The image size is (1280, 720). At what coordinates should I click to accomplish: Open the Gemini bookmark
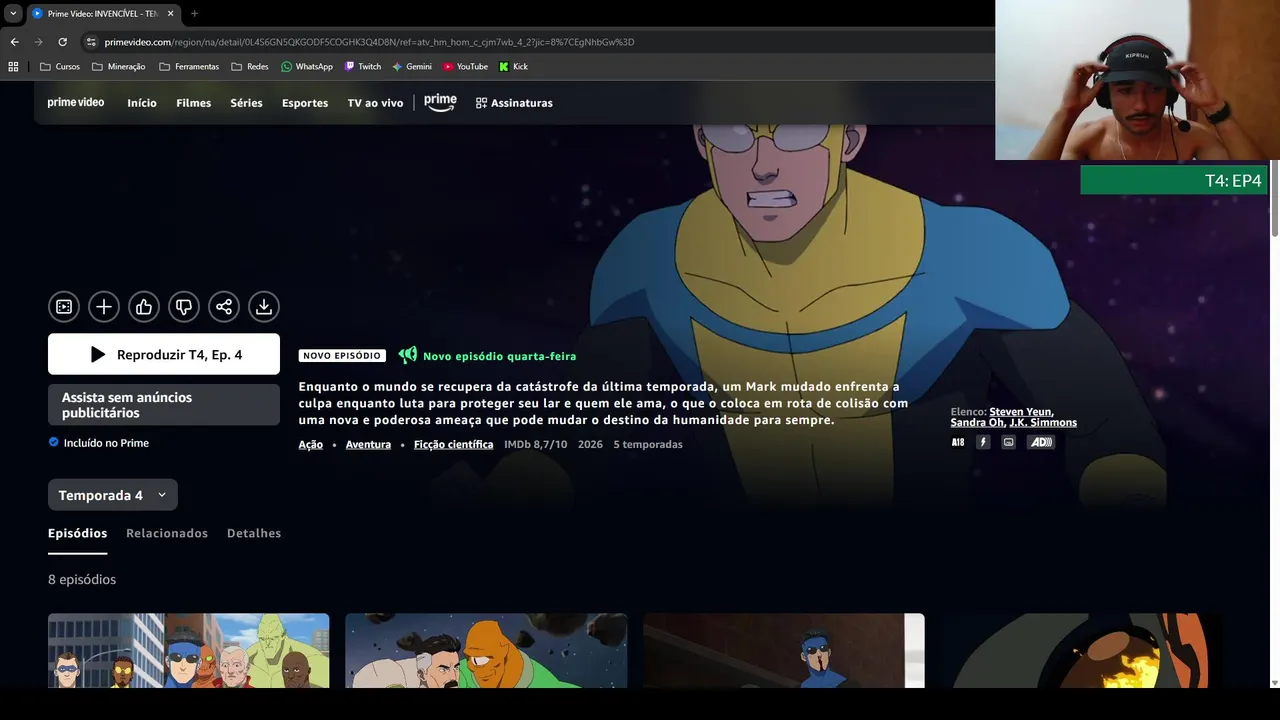coord(412,67)
